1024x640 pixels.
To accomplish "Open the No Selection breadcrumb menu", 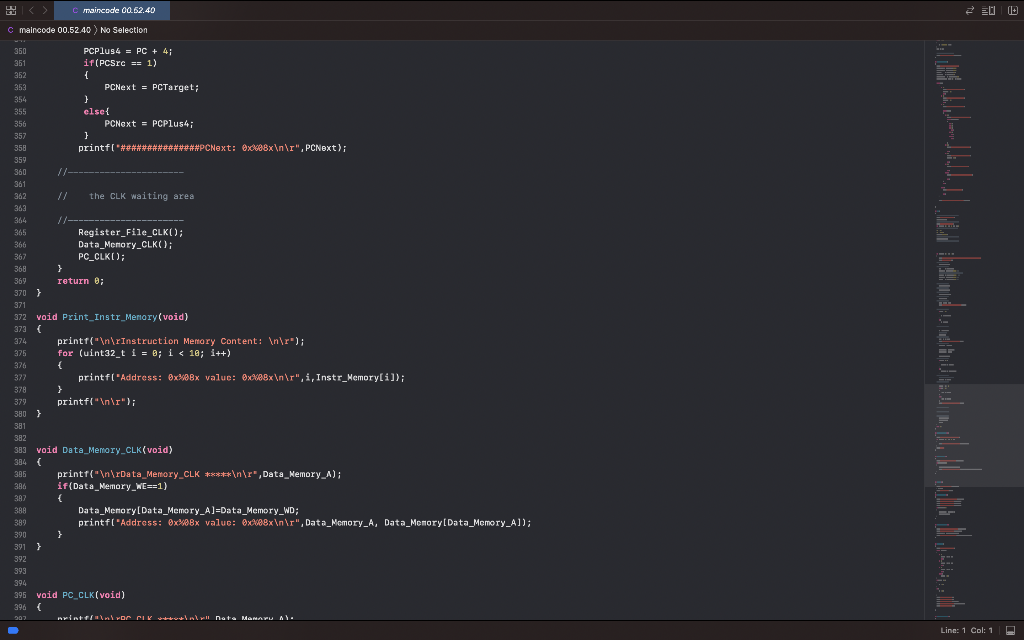I will point(123,30).
